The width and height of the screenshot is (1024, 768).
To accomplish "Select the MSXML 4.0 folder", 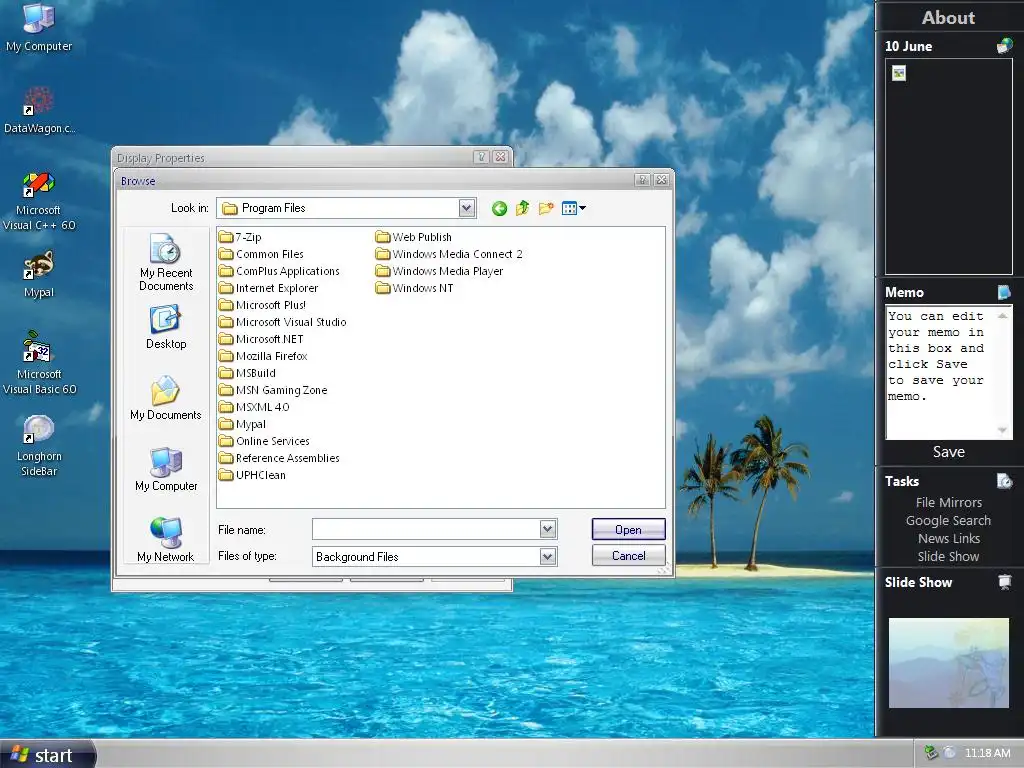I will [x=254, y=407].
